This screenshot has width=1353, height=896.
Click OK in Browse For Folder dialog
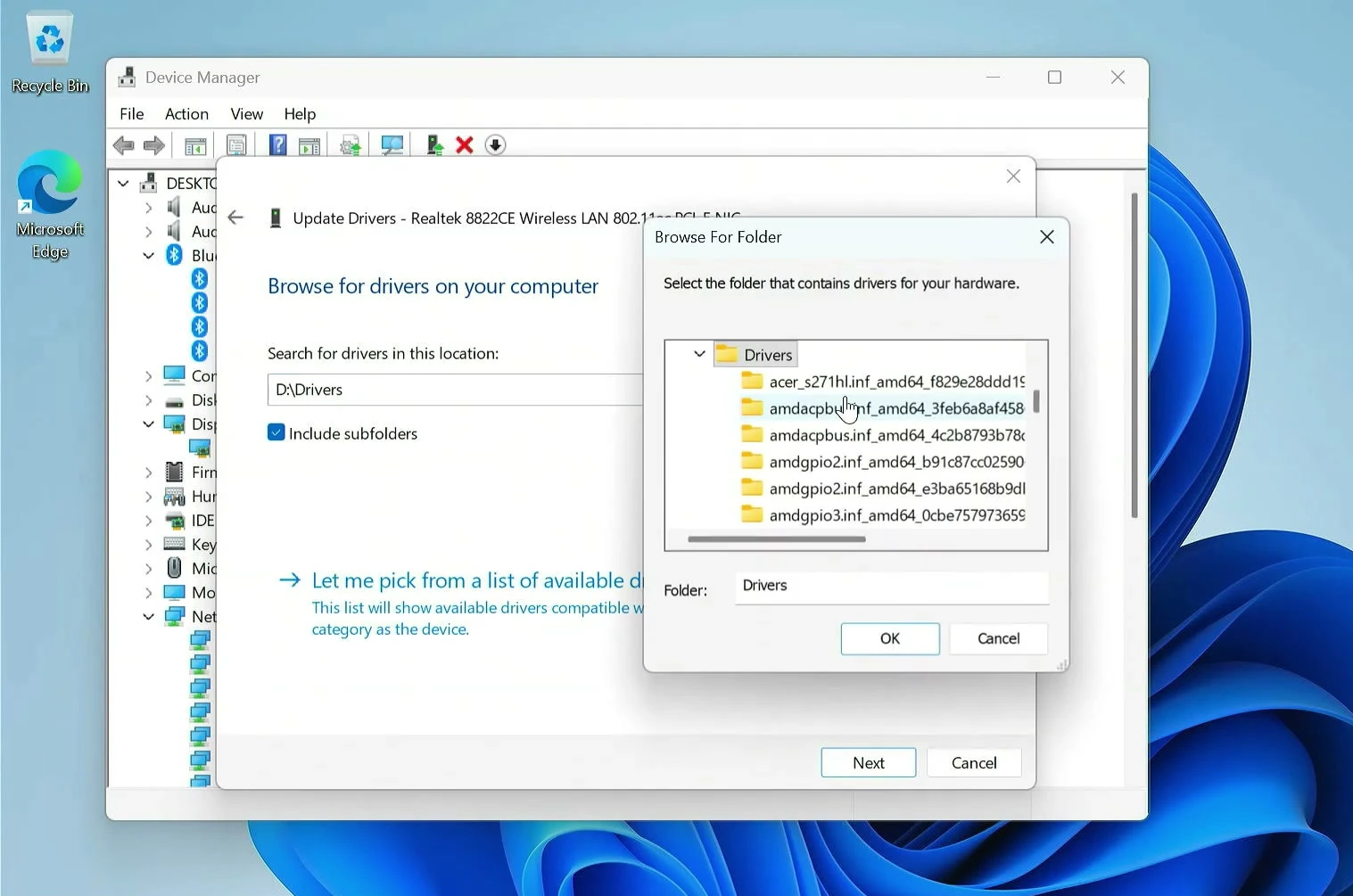coord(890,638)
